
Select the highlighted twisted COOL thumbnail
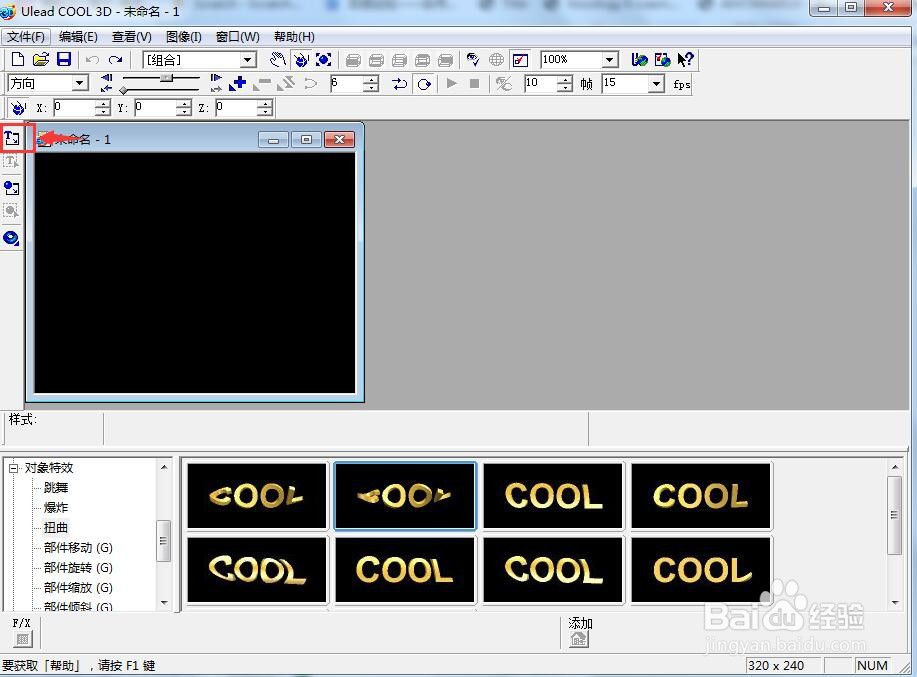(405, 496)
